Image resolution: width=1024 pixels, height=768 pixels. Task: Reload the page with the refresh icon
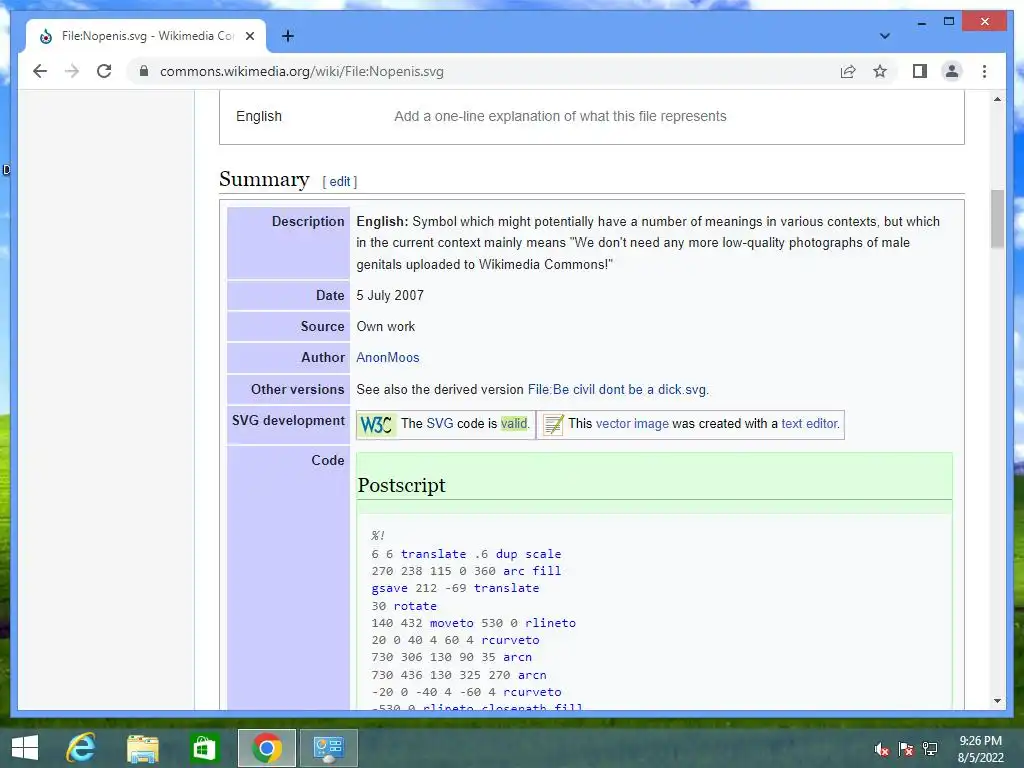coord(104,71)
